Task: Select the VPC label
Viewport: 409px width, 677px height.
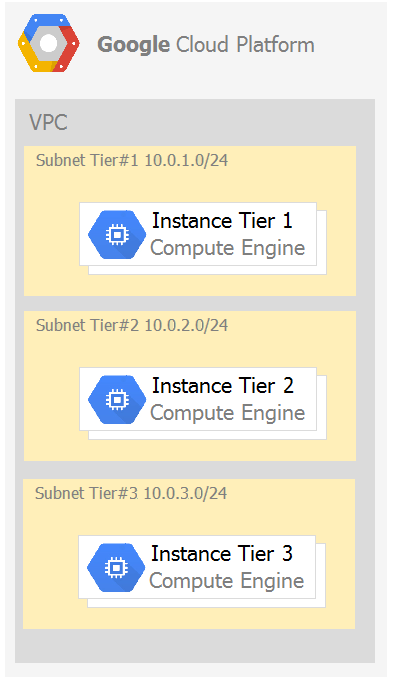Action: coord(48,122)
